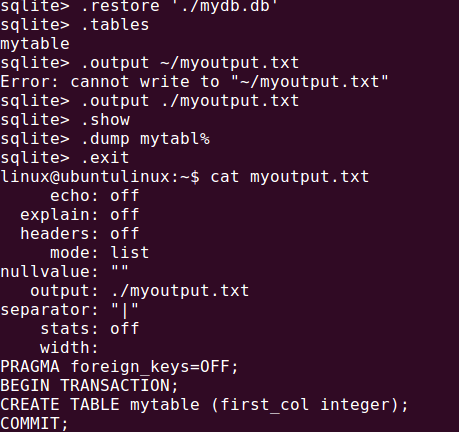The image size is (459, 432).
Task: Click the '.dump mytabl%' command line
Action: click(x=105, y=139)
